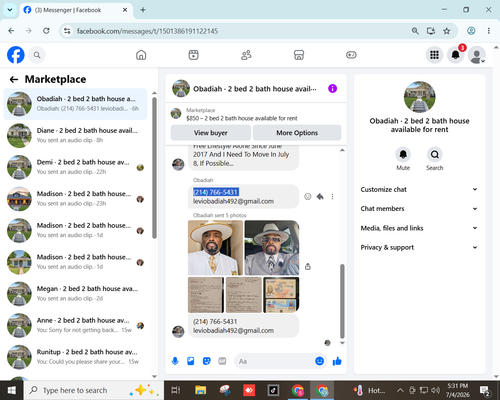500x400 pixels.
Task: Open the Facebook search icon
Action: [x=37, y=55]
